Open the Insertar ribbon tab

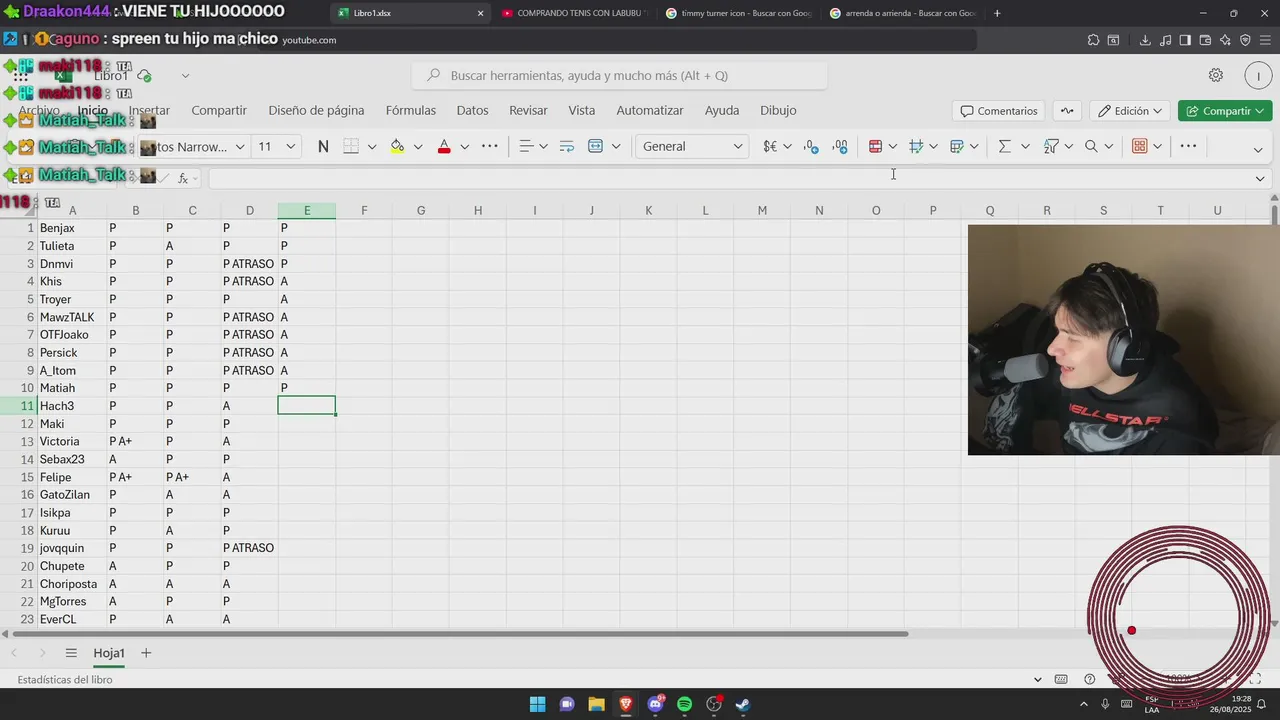pos(149,110)
